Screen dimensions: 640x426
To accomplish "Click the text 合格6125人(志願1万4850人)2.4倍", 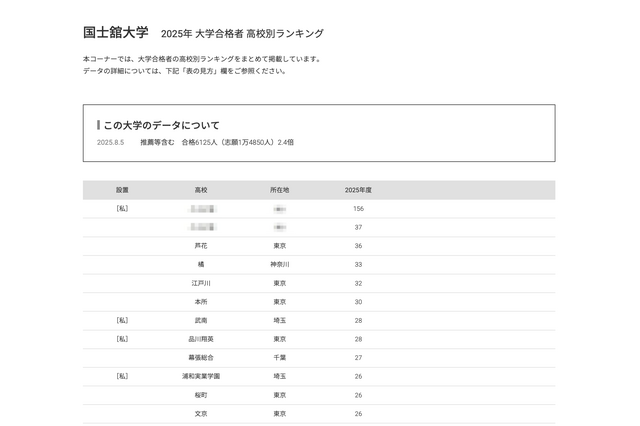I will (x=238, y=142).
